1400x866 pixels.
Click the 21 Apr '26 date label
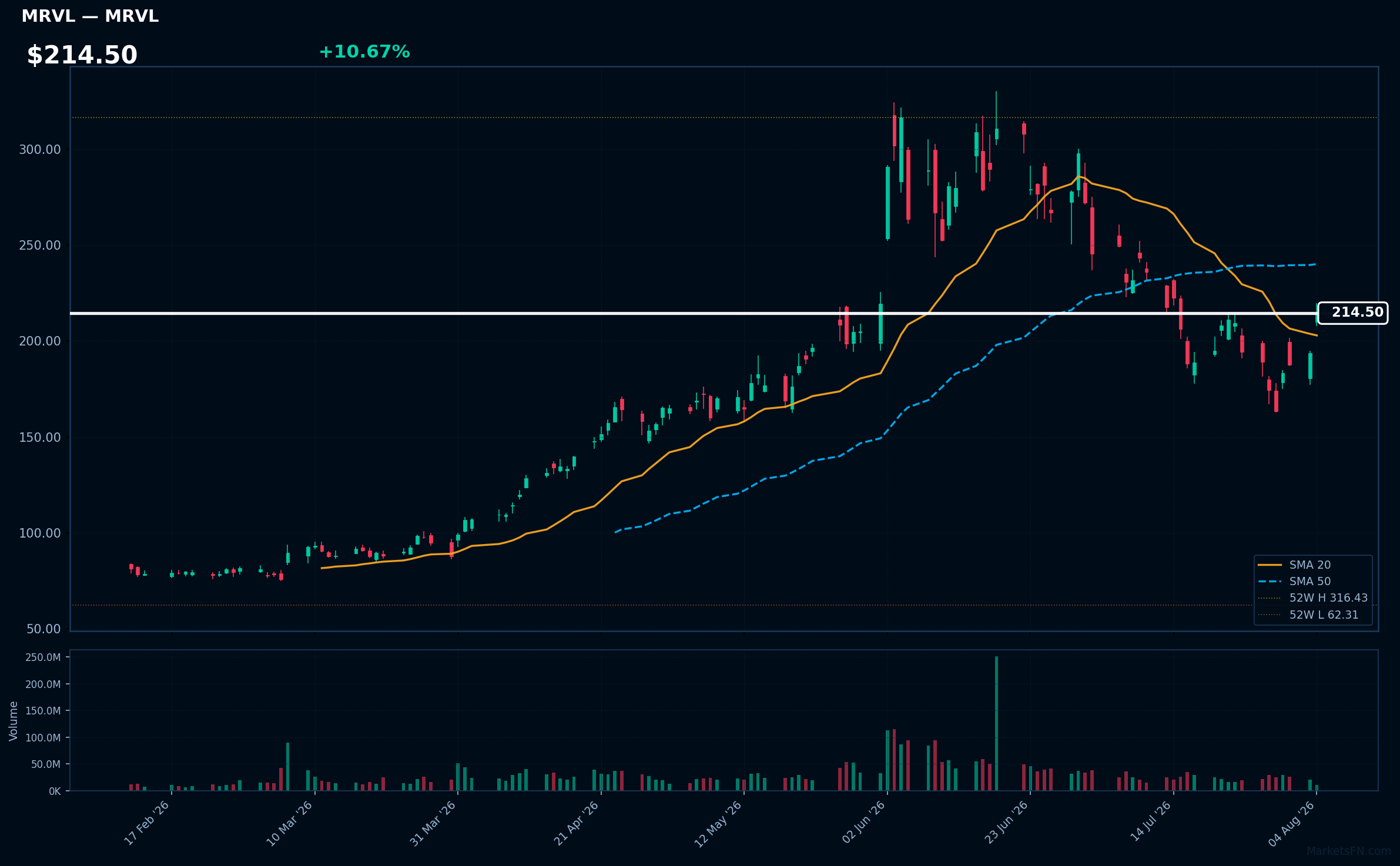click(576, 823)
